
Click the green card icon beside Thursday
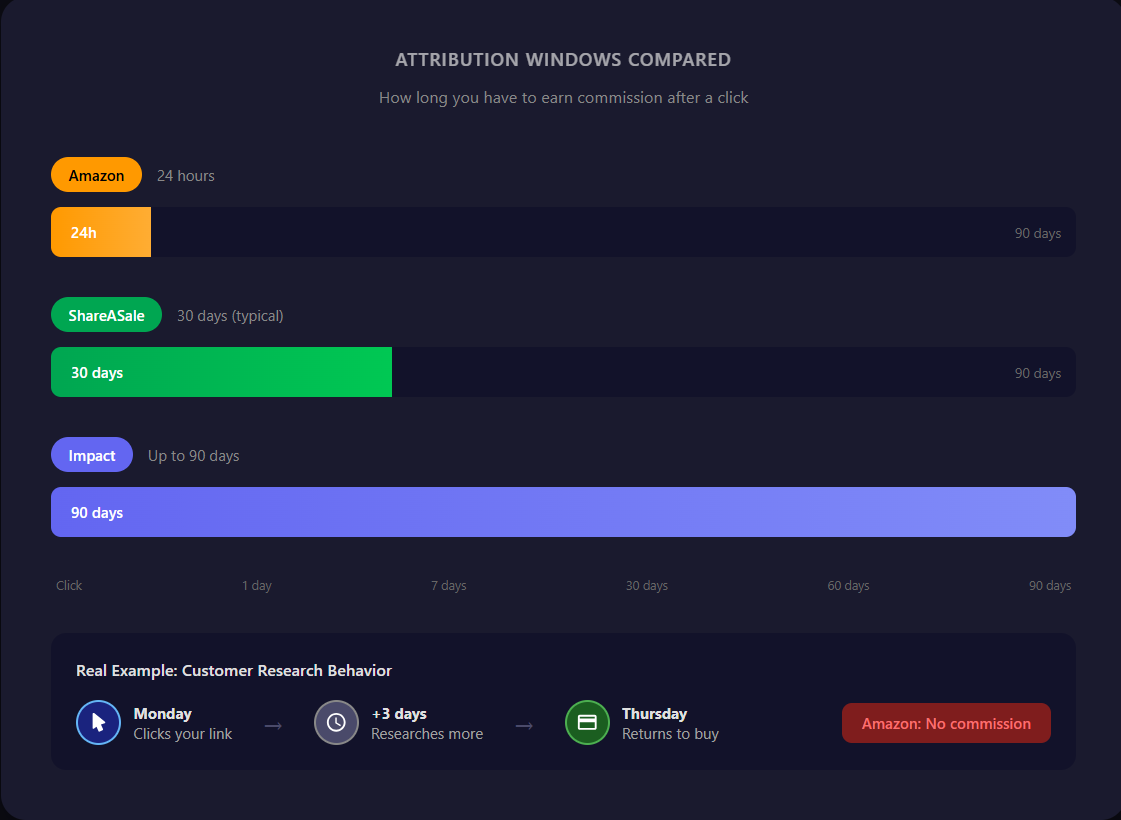[587, 722]
